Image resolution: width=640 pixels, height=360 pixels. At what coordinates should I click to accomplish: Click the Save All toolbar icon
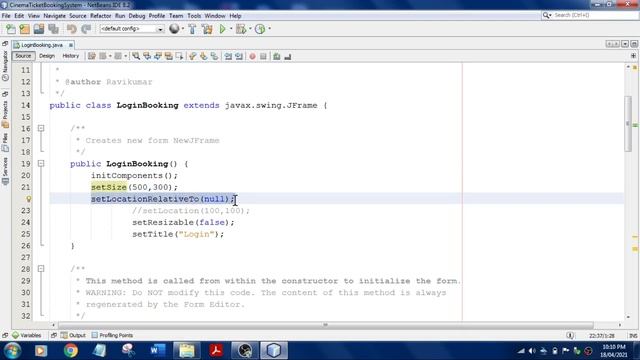tap(53, 29)
